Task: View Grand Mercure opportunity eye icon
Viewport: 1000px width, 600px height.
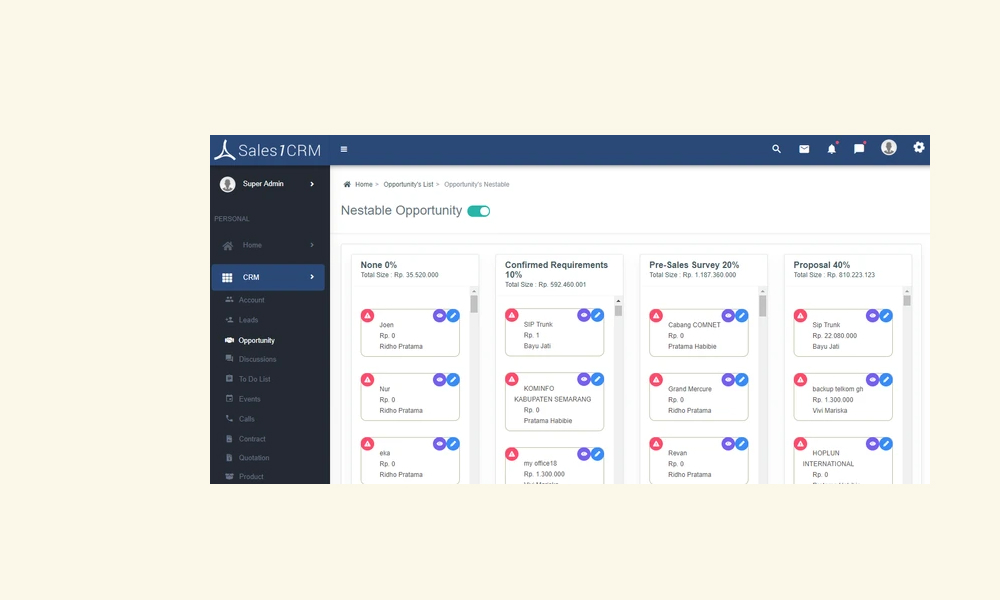Action: pyautogui.click(x=728, y=380)
